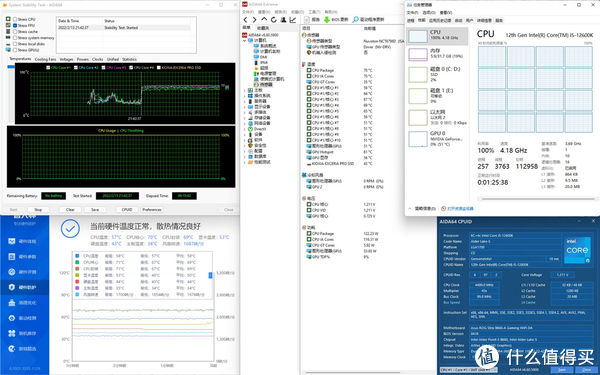Open hardware parameters icon in blue sidebar

point(12,256)
